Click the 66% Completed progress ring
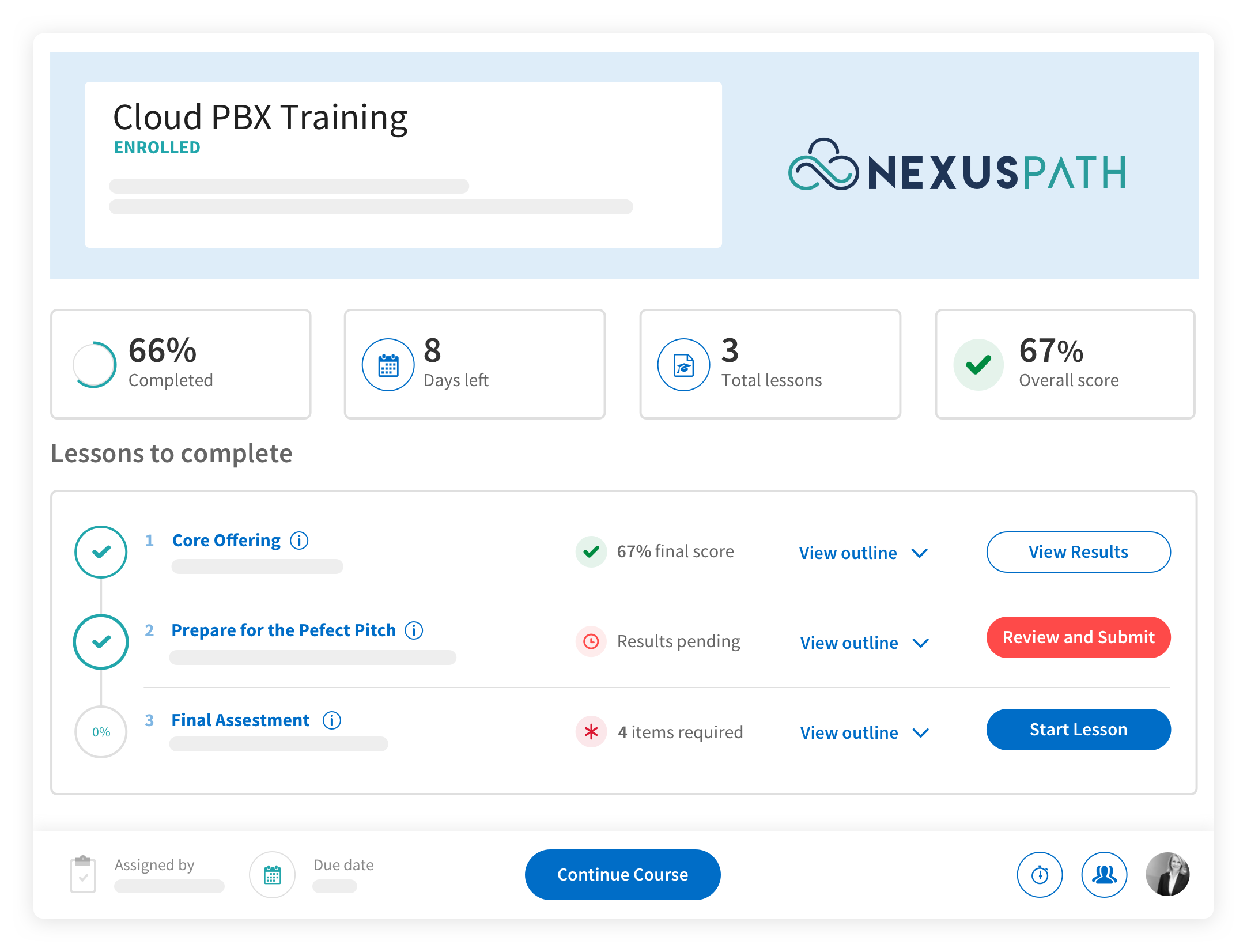Screen dimensions: 1247x952 coord(95,365)
